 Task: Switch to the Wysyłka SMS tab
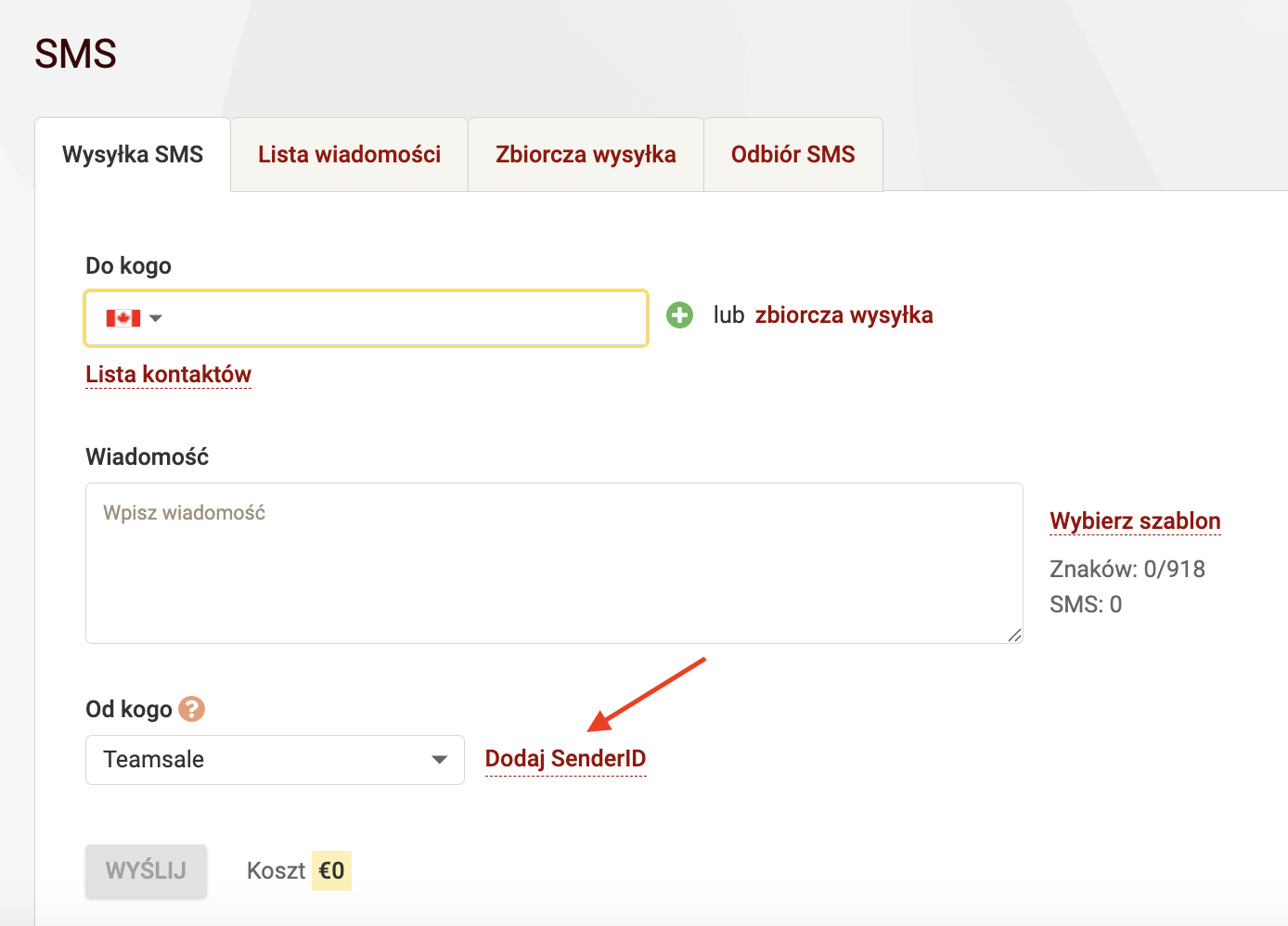[133, 155]
